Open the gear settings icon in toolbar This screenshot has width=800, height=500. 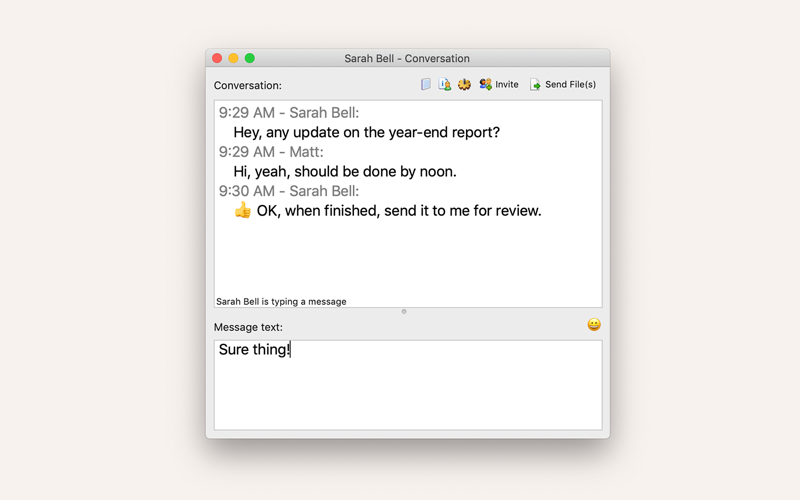click(464, 84)
